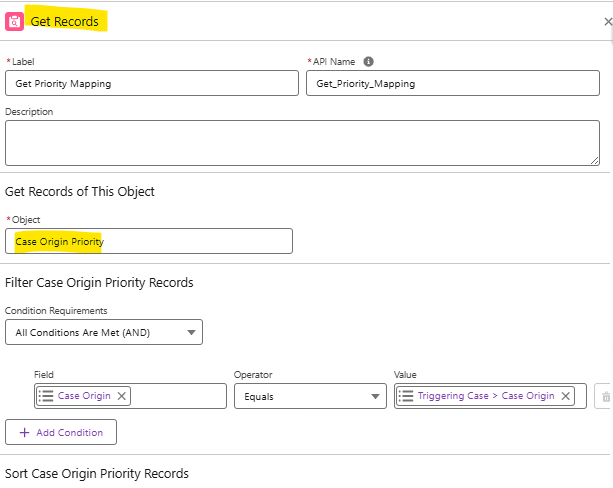The height and width of the screenshot is (488, 613).
Task: Close the Get Records panel
Action: (x=607, y=20)
